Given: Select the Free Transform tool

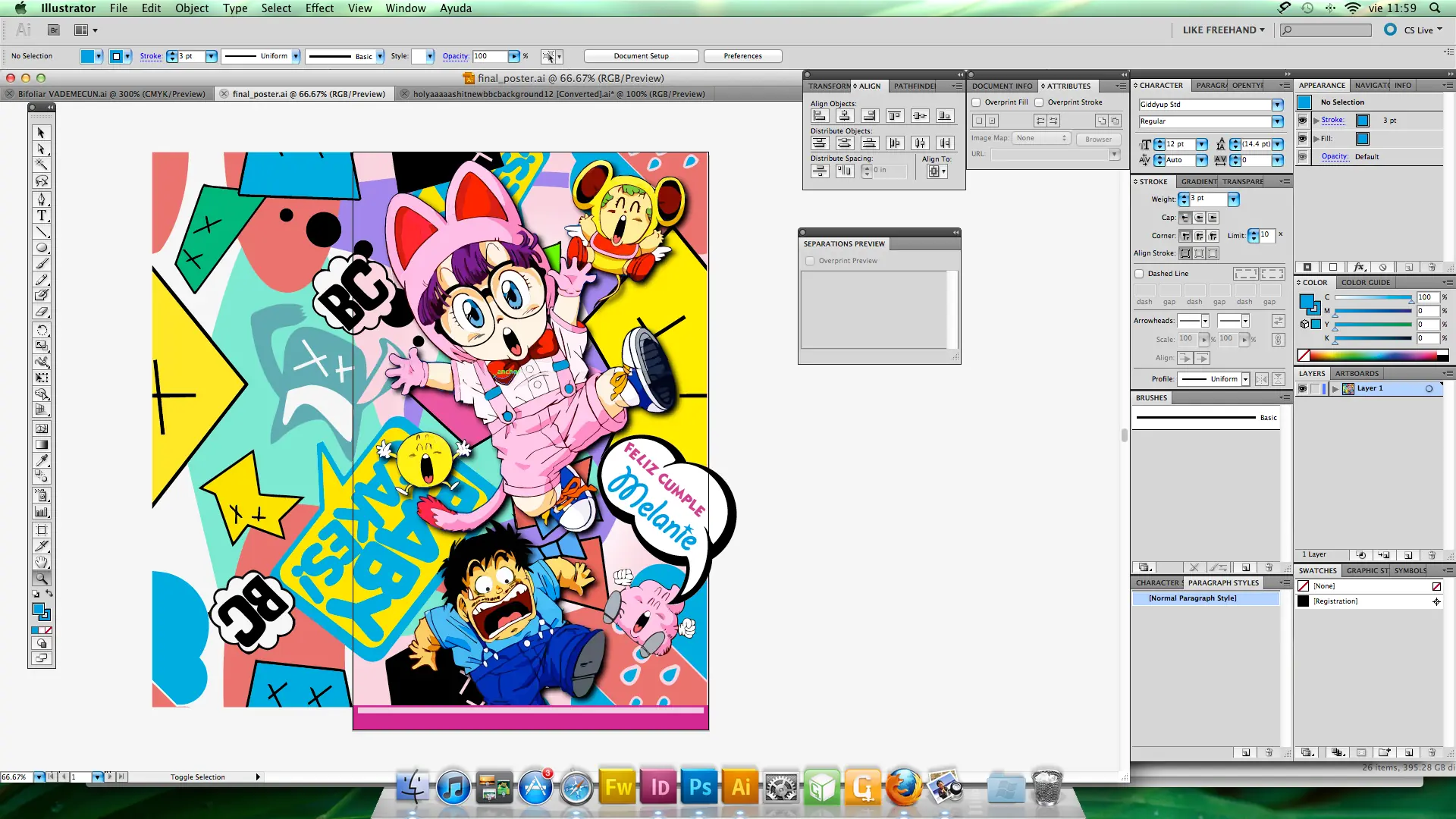Looking at the screenshot, I should click(42, 378).
